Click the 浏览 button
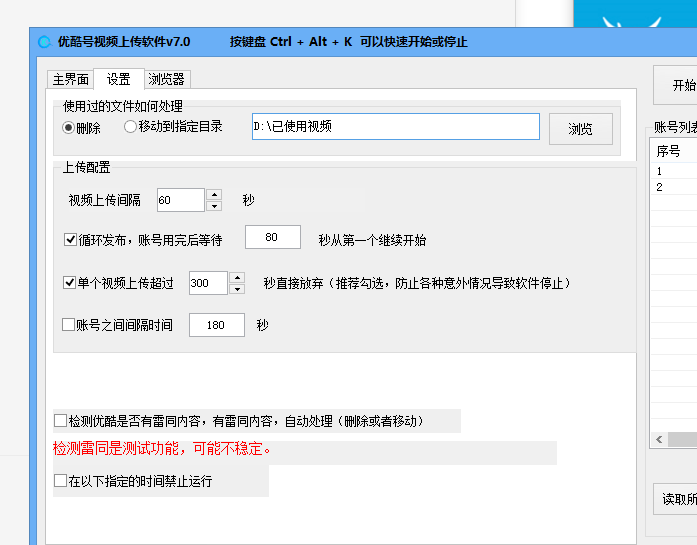Image resolution: width=697 pixels, height=545 pixels. click(x=581, y=129)
